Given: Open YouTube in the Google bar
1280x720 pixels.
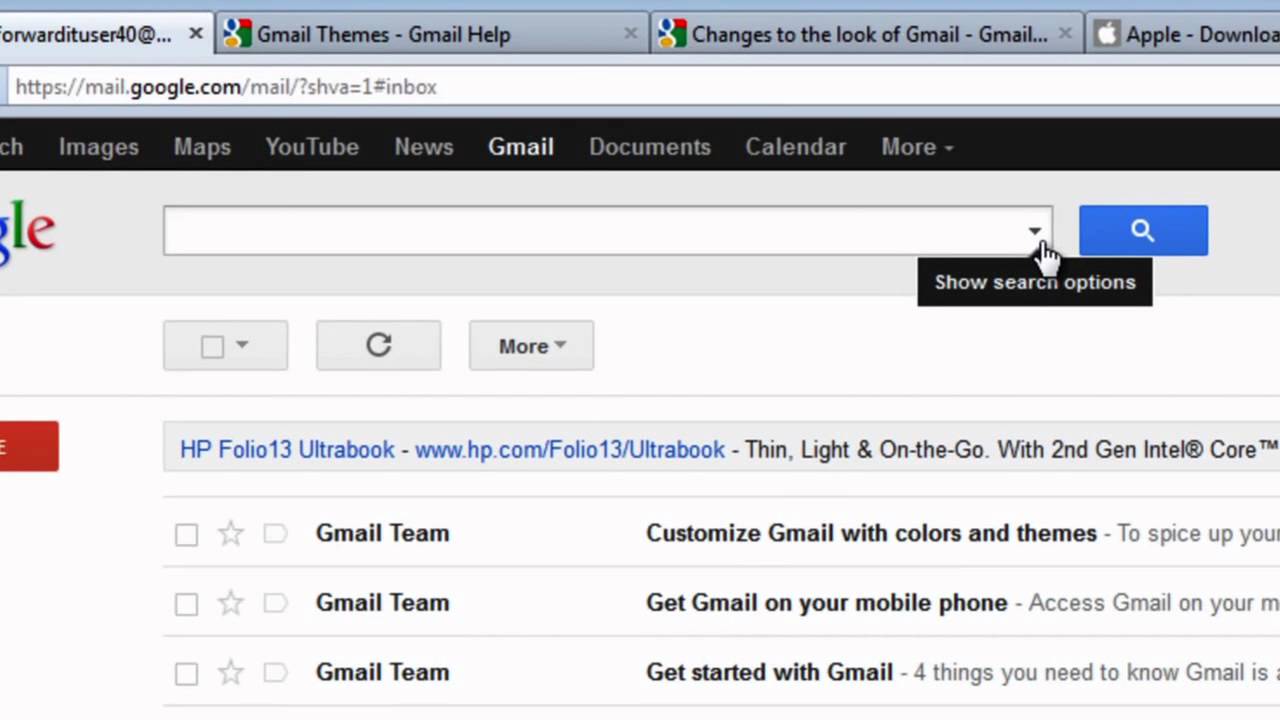Looking at the screenshot, I should click(x=312, y=146).
